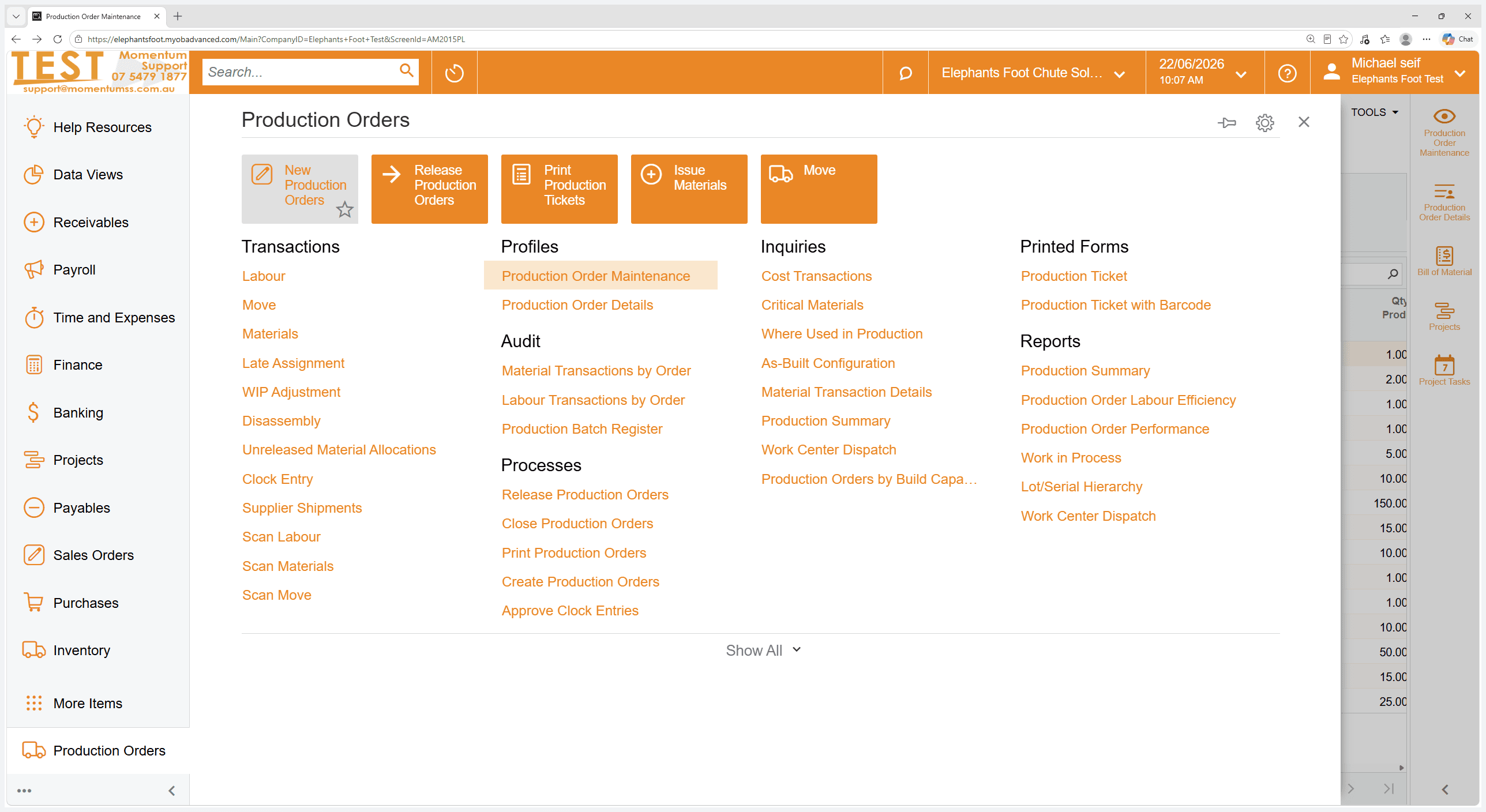The width and height of the screenshot is (1486, 812).
Task: Open the Critical Materials inquiry link
Action: [x=812, y=305]
